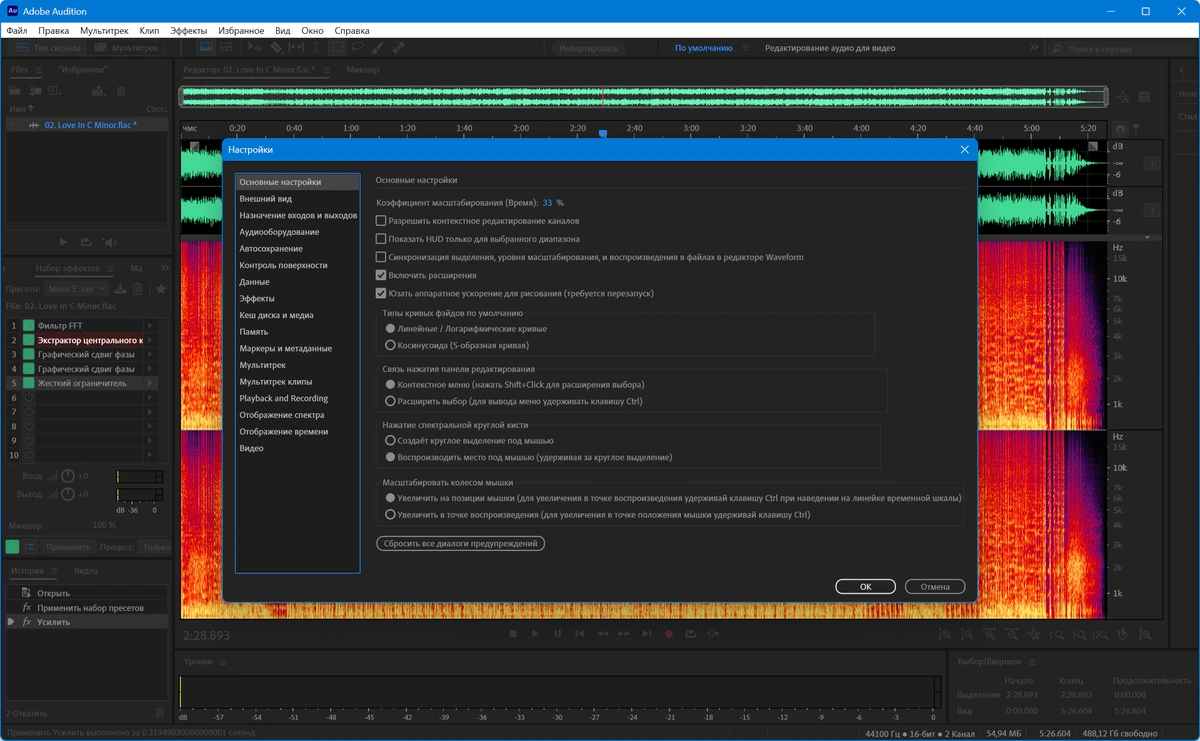Select Аудиооборудование in settings list
The image size is (1200, 741).
pos(279,232)
